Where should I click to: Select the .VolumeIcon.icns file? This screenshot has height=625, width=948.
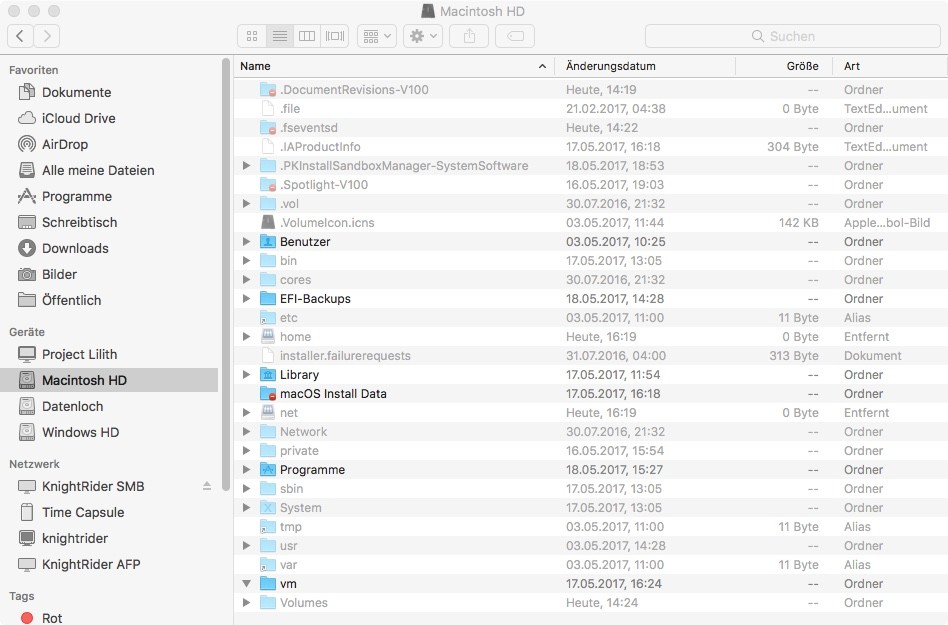(591, 222)
